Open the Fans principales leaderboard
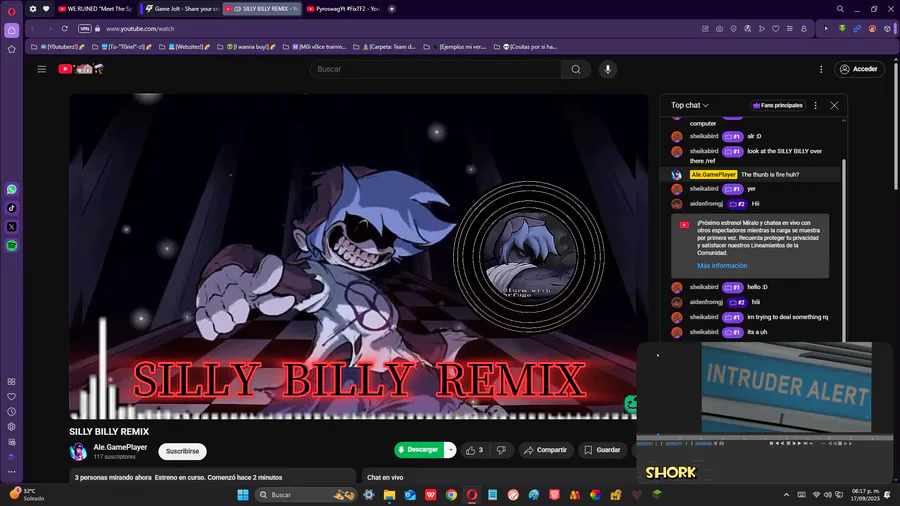This screenshot has width=900, height=506. point(778,106)
